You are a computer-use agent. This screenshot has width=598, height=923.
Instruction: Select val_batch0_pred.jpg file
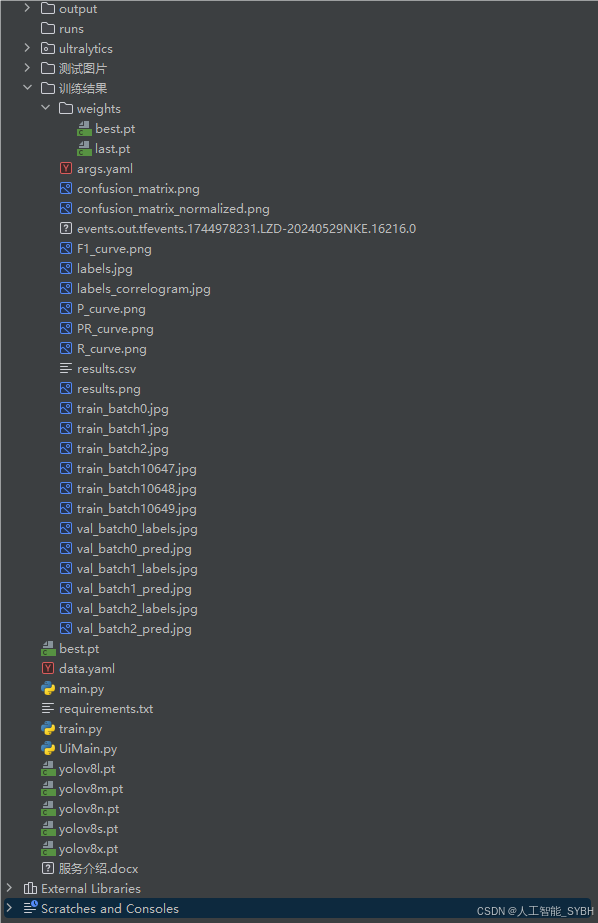[134, 549]
